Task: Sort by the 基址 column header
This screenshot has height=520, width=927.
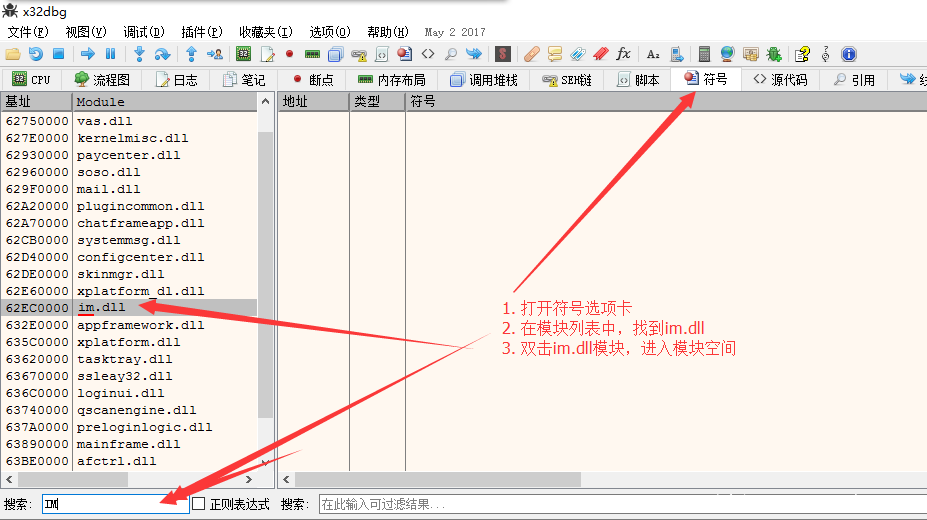Action: [36, 102]
